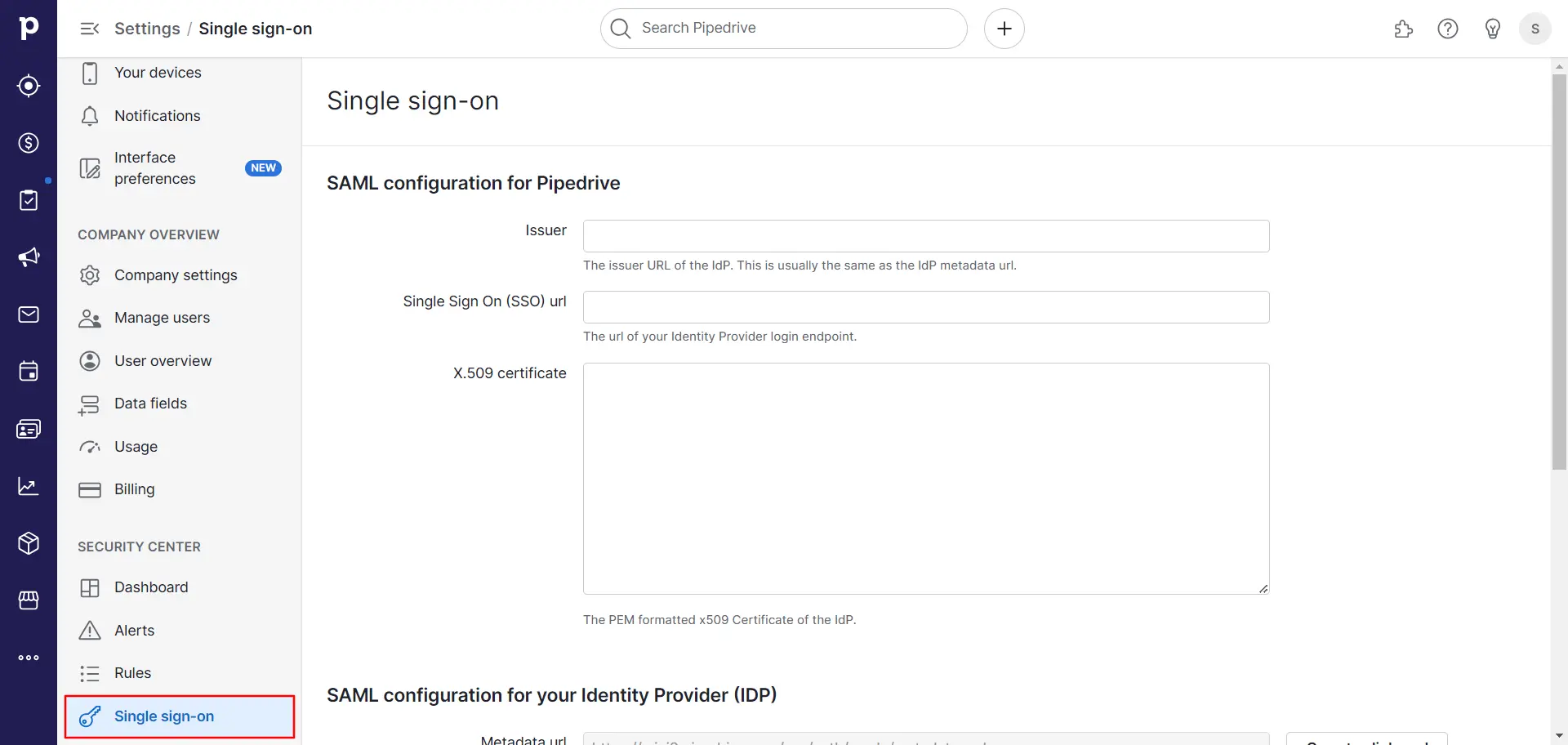Open the Leads target icon in sidebar

tap(29, 86)
